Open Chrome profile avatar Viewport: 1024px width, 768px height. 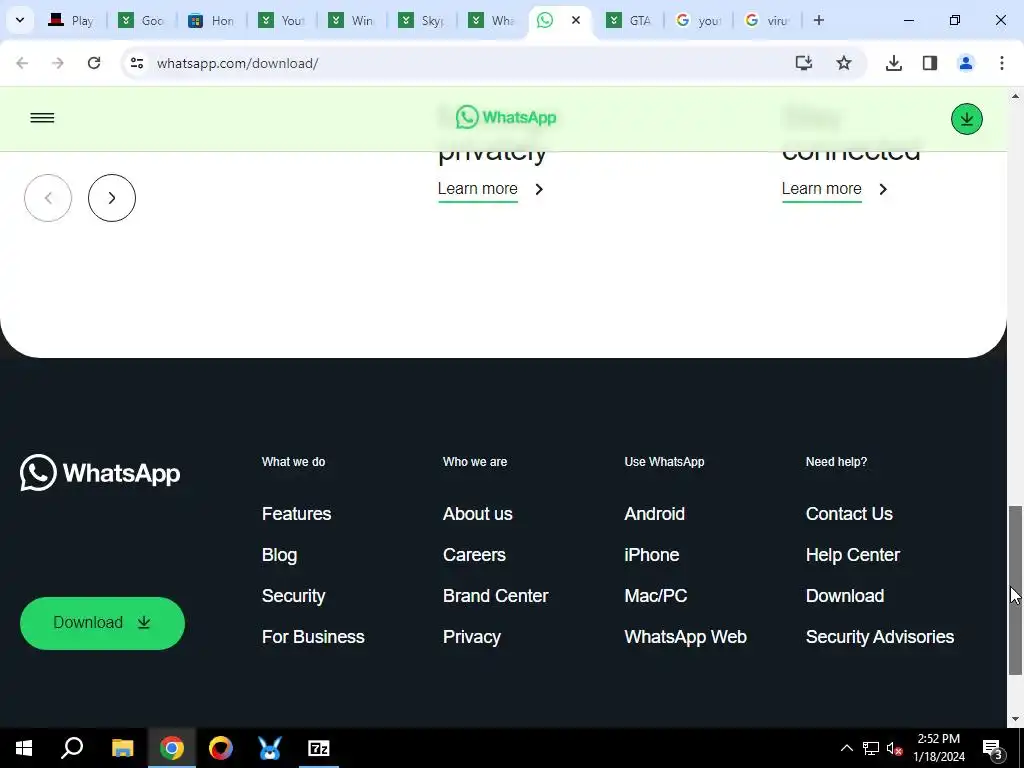[x=966, y=63]
